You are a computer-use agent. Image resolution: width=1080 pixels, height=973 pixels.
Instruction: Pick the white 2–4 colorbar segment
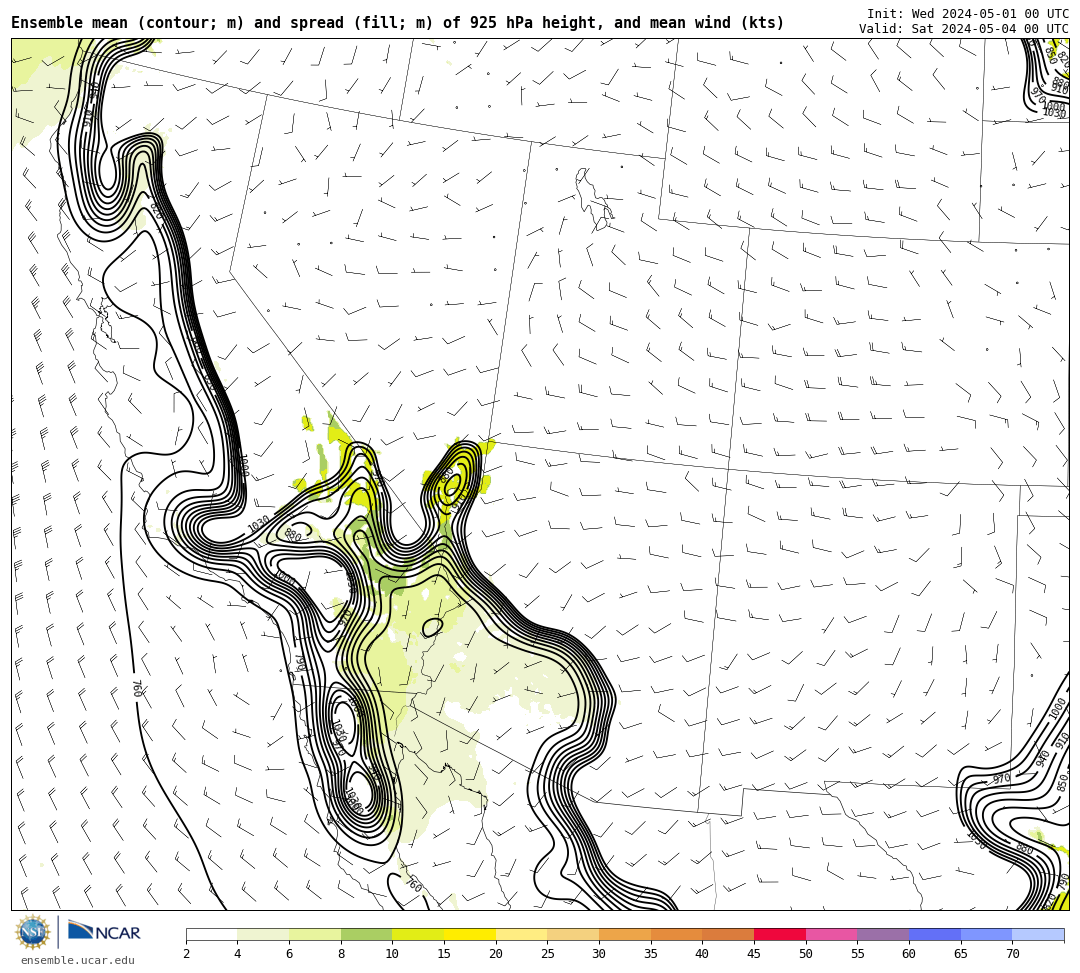[211, 935]
